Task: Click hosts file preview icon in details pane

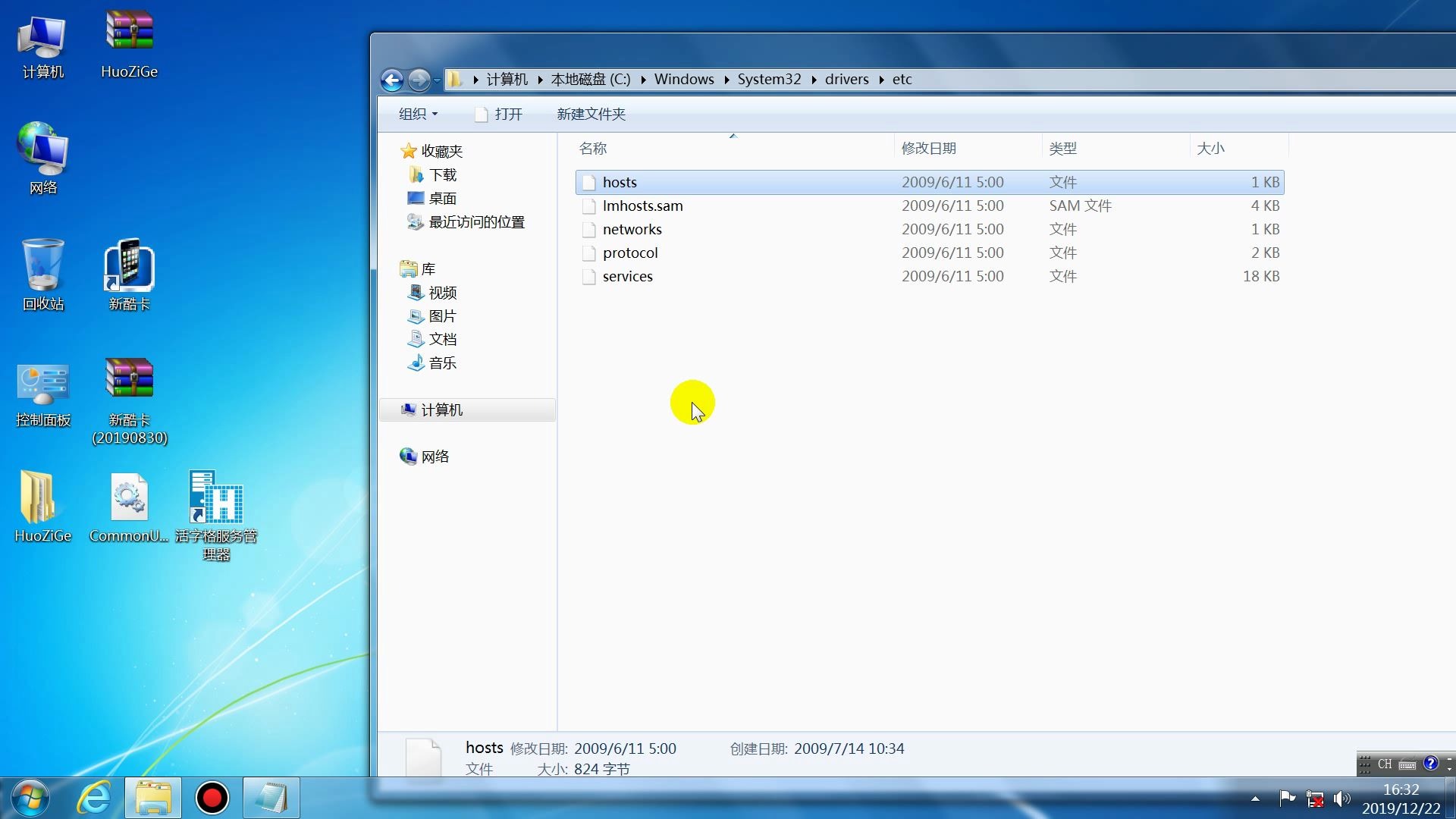Action: 423,758
